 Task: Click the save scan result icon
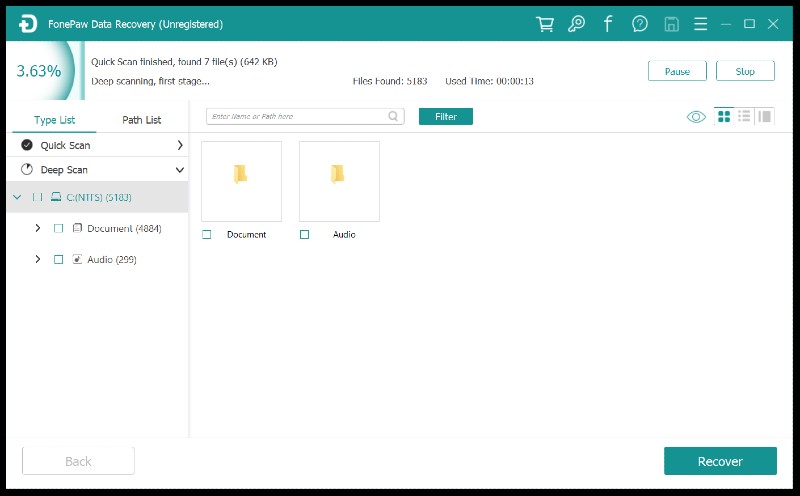click(x=671, y=24)
